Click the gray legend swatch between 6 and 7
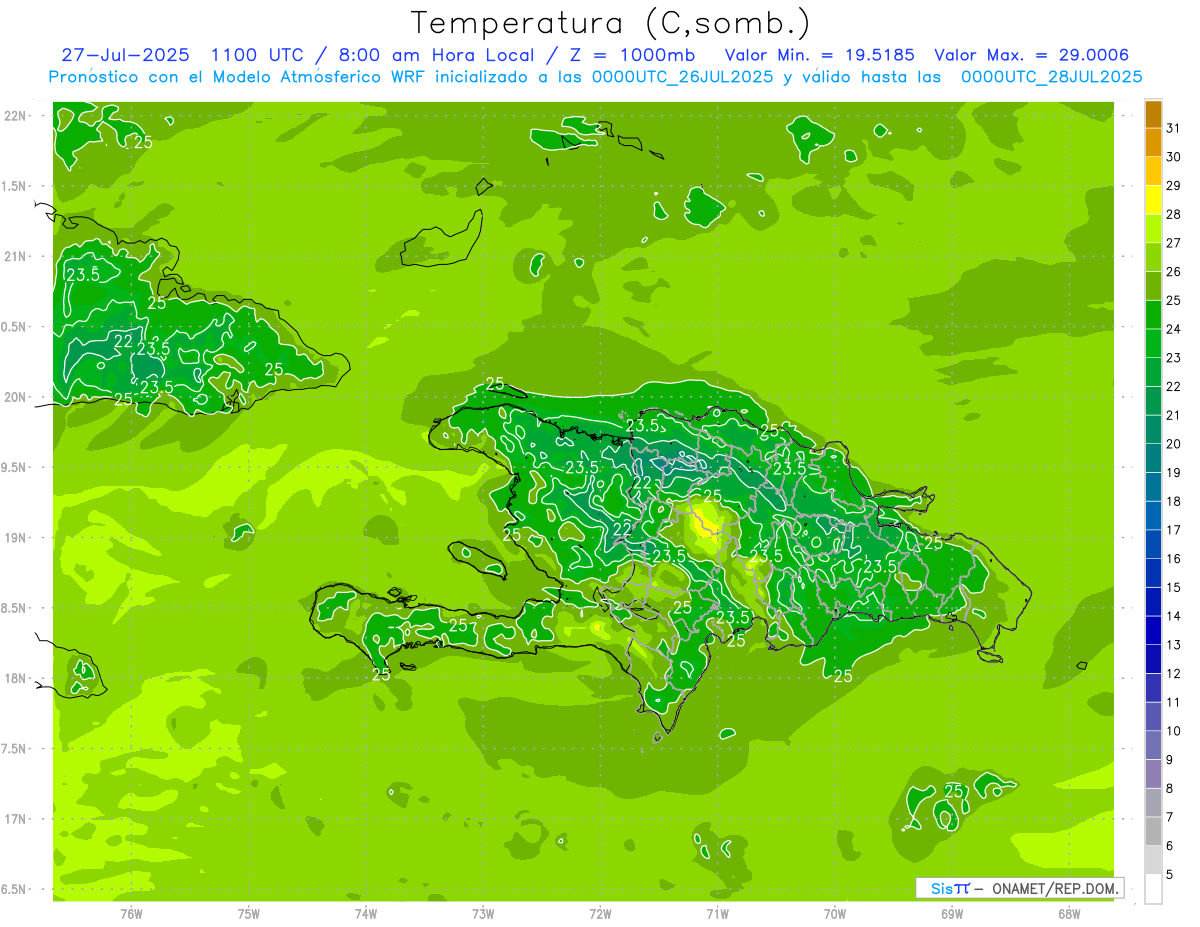This screenshot has height=927, width=1200. [x=1153, y=831]
